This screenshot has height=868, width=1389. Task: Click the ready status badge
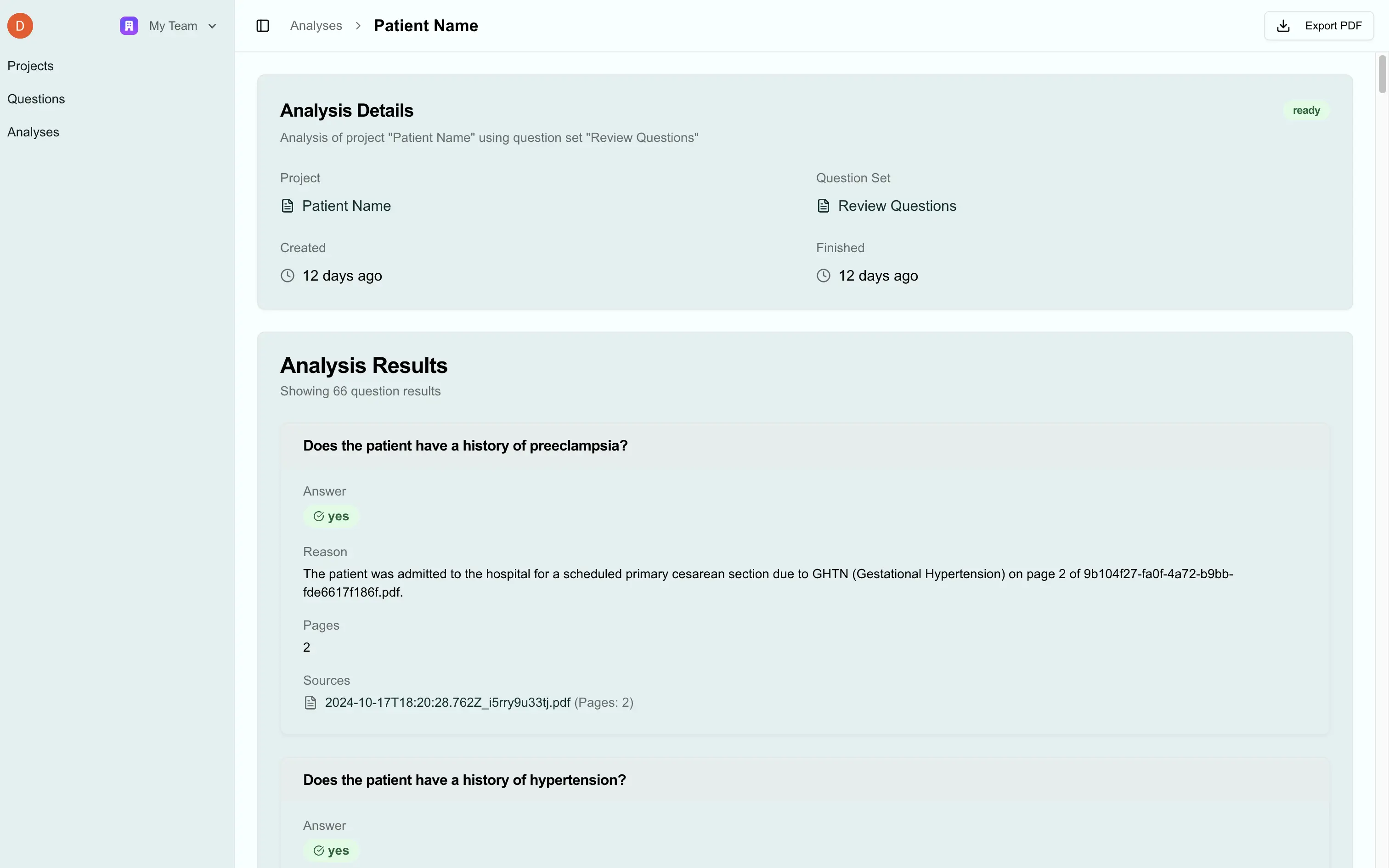(1305, 110)
